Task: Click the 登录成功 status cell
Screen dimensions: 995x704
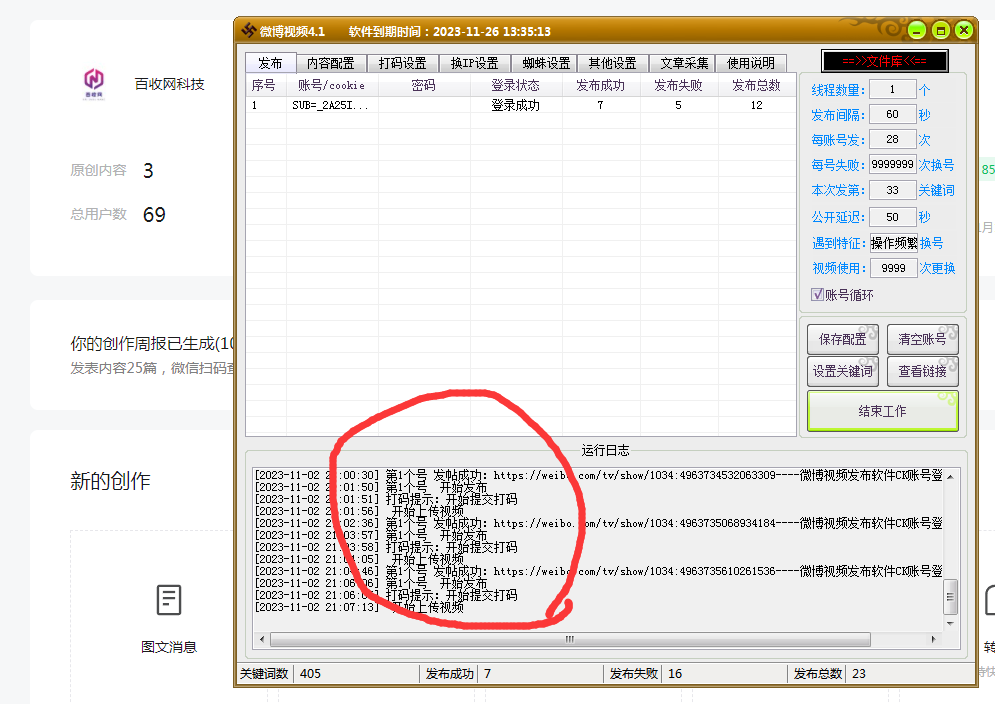Action: click(515, 105)
